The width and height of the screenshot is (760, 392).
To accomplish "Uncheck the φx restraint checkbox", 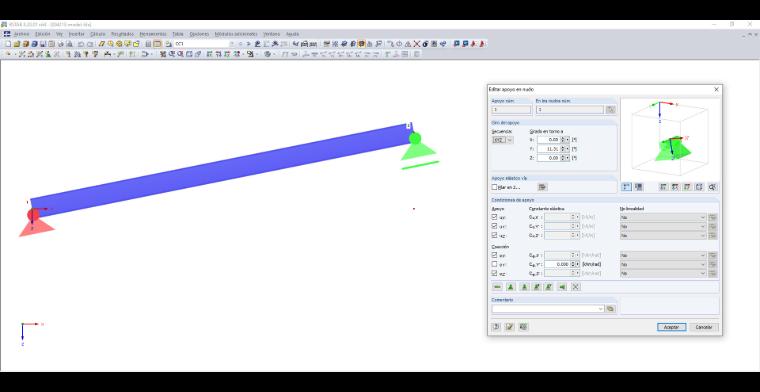I will [494, 255].
